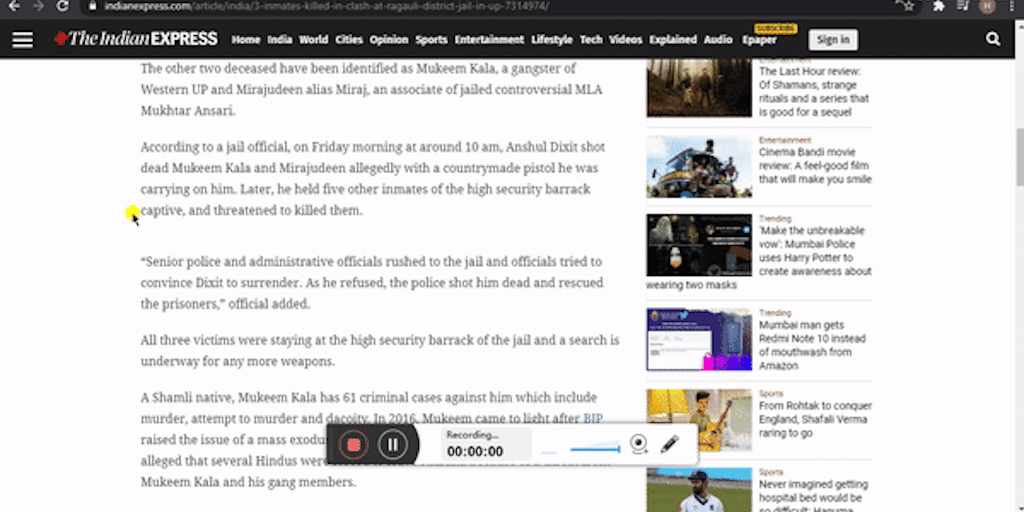Image resolution: width=1024 pixels, height=512 pixels.
Task: Bookmark this page with star icon
Action: coord(908,6)
